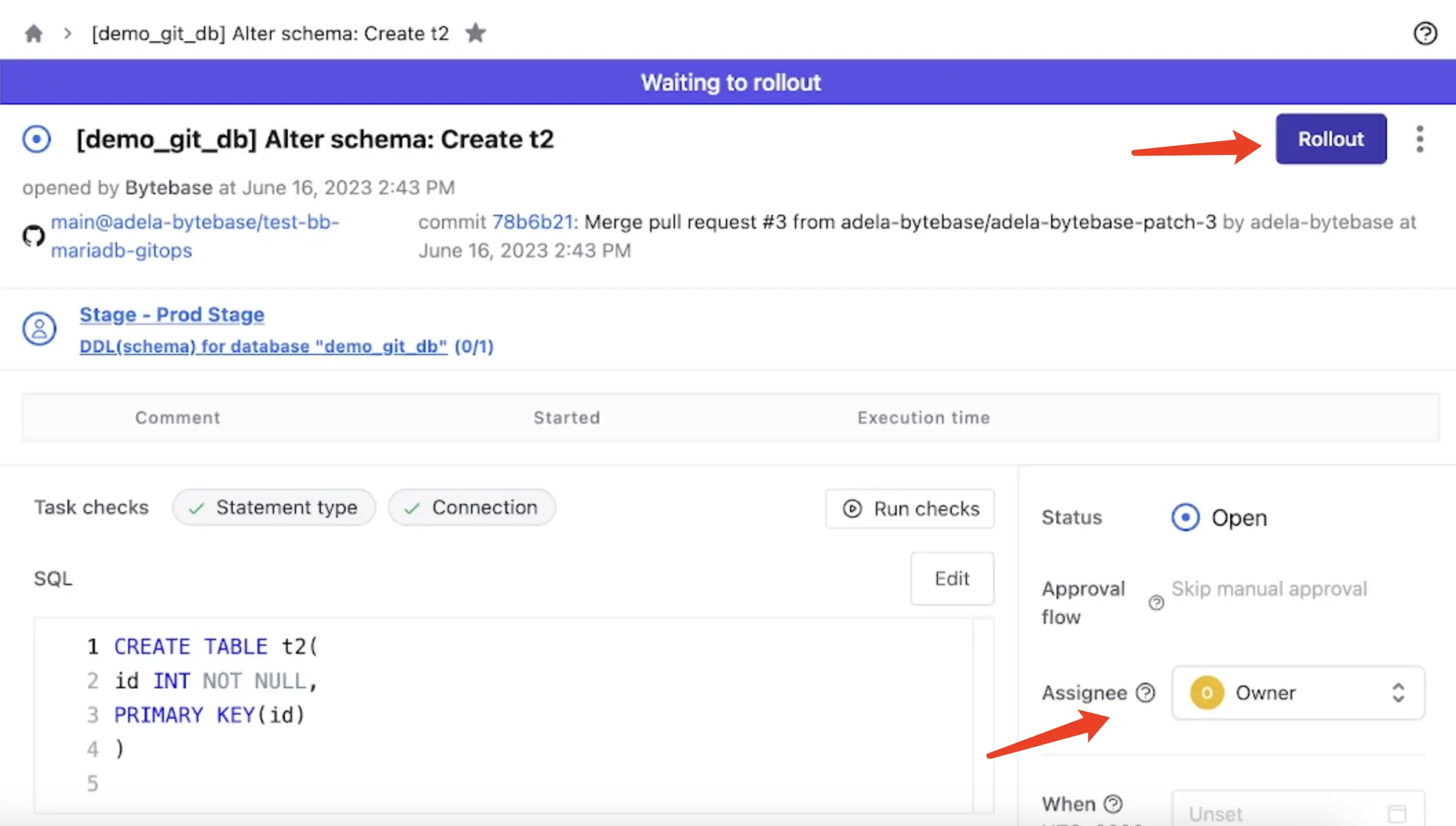Click the Rollout button
This screenshot has width=1456, height=826.
tap(1330, 138)
